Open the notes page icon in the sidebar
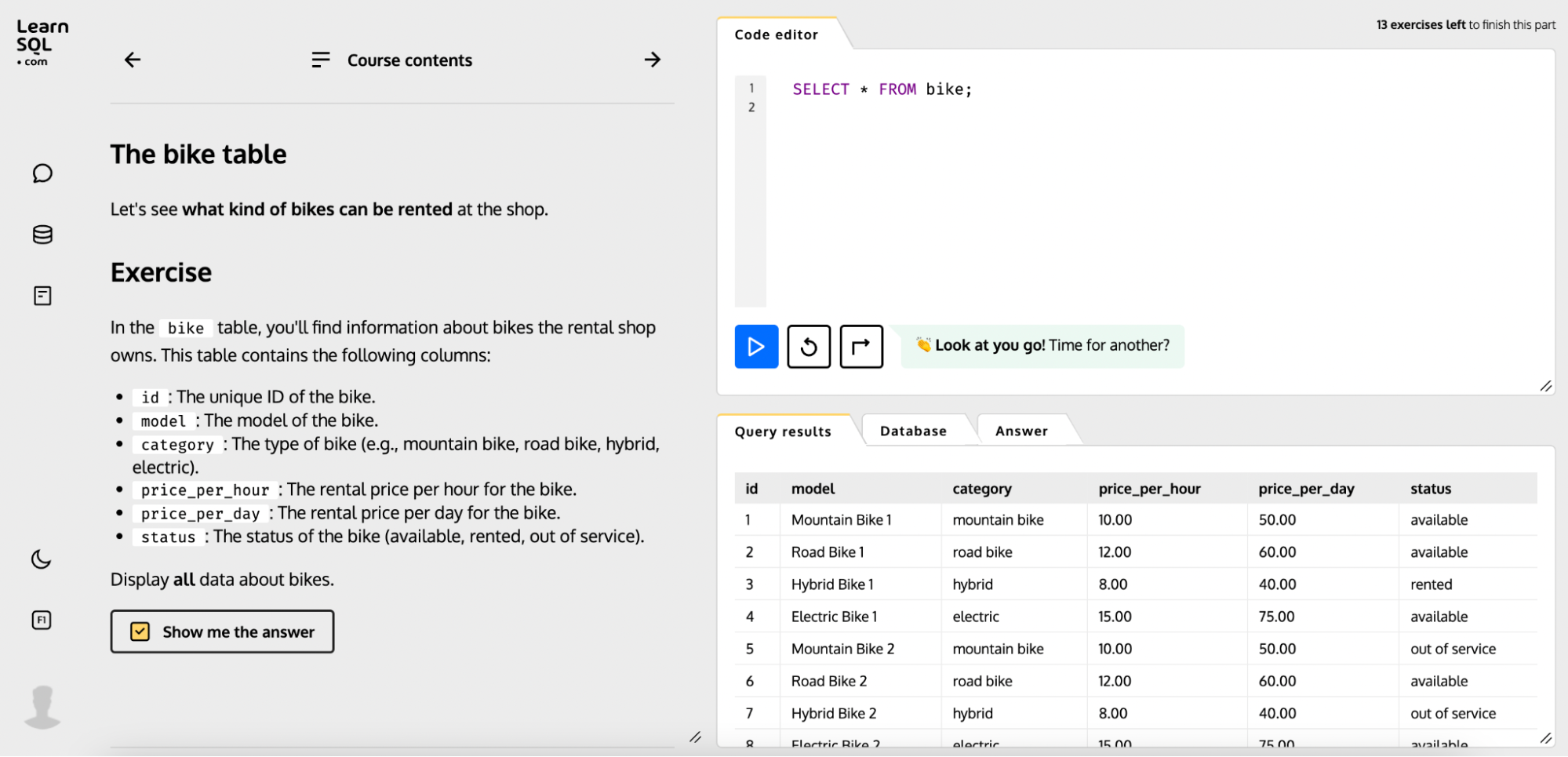 pos(42,296)
